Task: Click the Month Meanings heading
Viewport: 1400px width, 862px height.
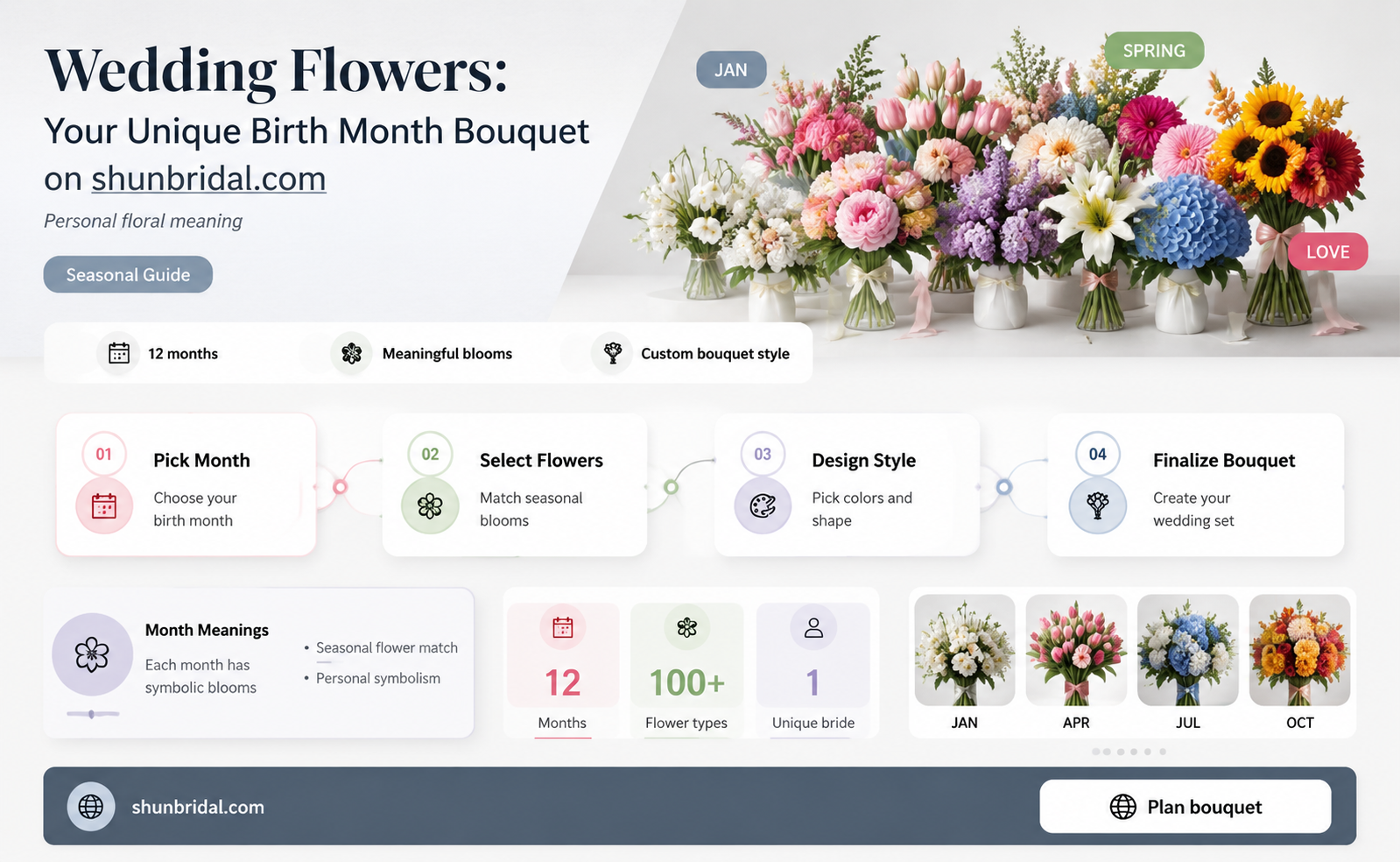Action: [x=207, y=630]
